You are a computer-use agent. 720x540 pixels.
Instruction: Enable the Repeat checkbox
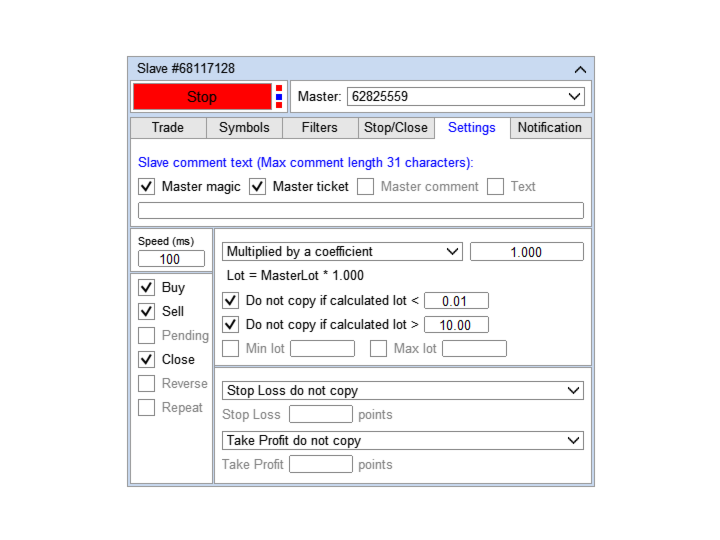pos(146,407)
